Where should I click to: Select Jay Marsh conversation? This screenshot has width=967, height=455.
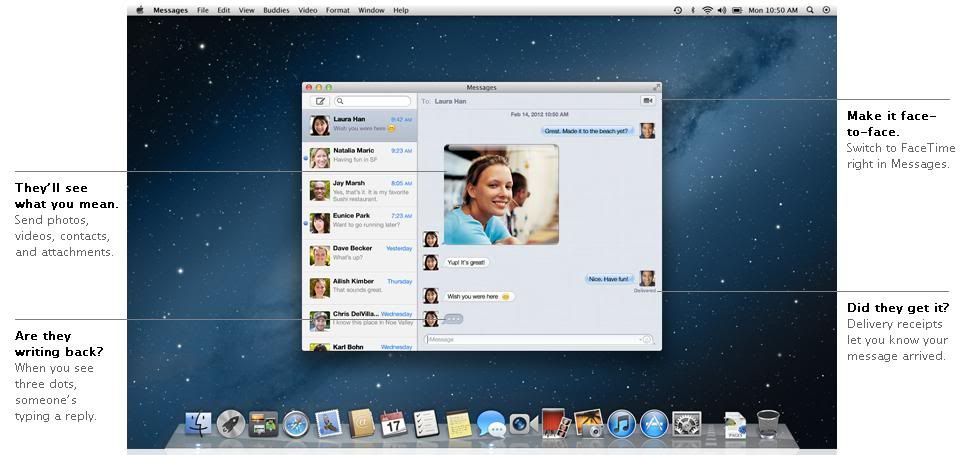click(x=360, y=190)
